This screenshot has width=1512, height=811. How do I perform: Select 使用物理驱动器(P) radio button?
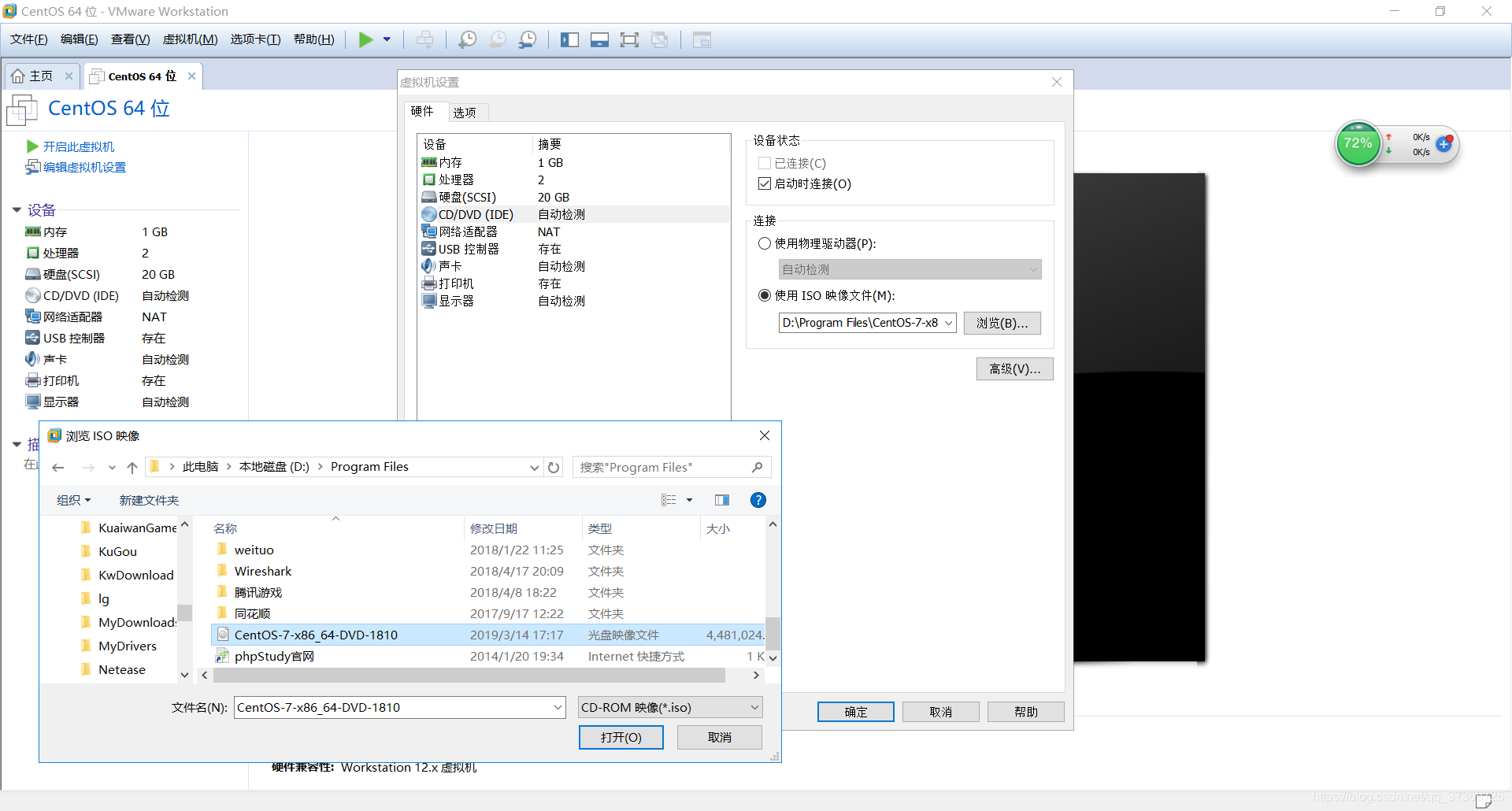(764, 243)
